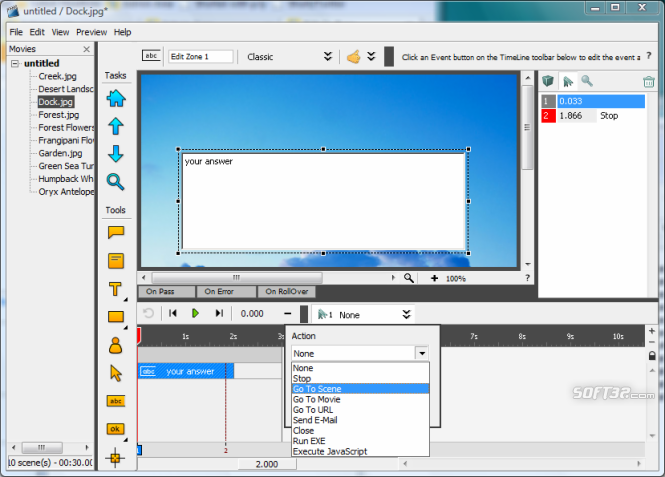Click the abc zone type icon in toolbar
Viewport: 665px width, 477px height.
pos(151,56)
